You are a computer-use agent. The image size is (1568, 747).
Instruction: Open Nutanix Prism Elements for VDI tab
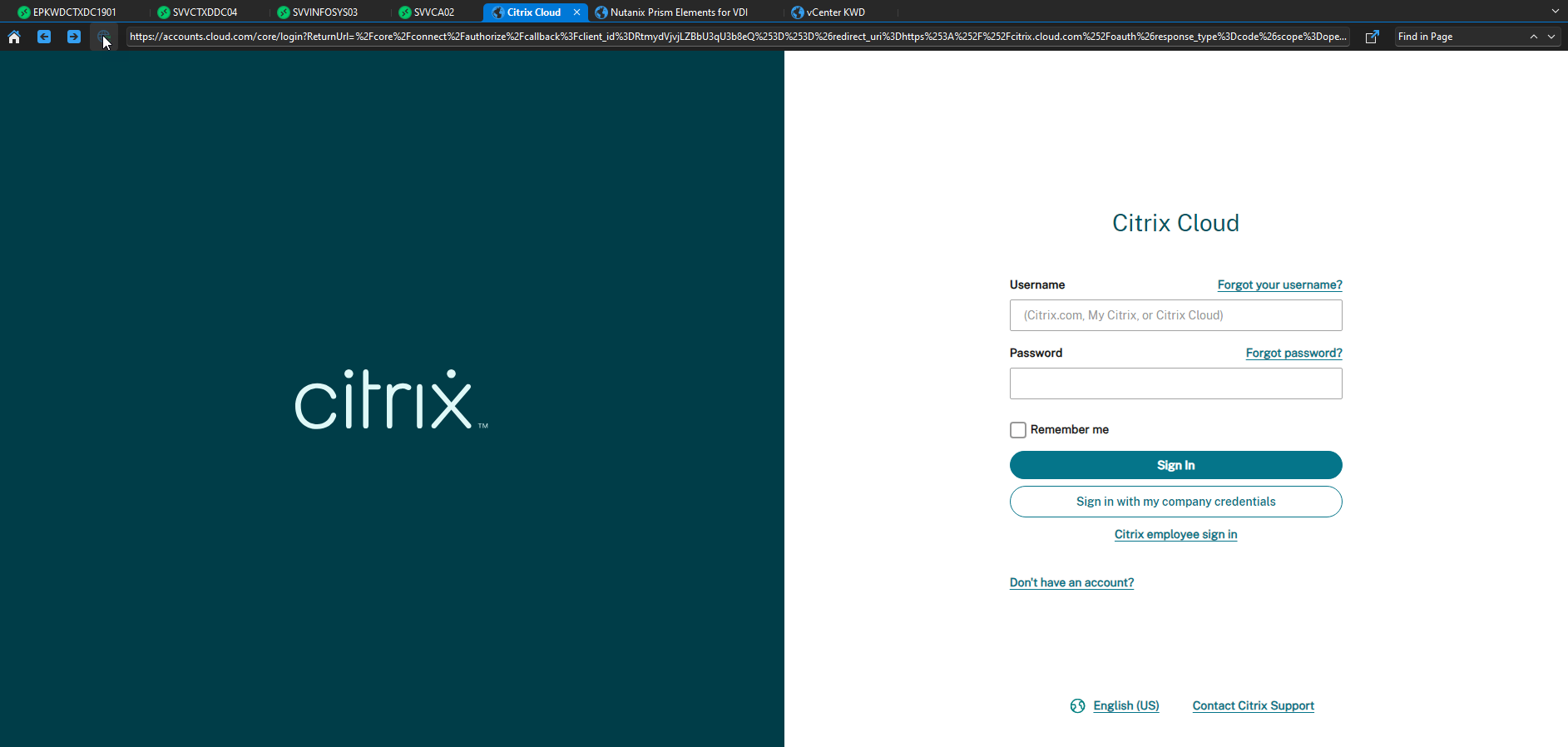click(671, 12)
